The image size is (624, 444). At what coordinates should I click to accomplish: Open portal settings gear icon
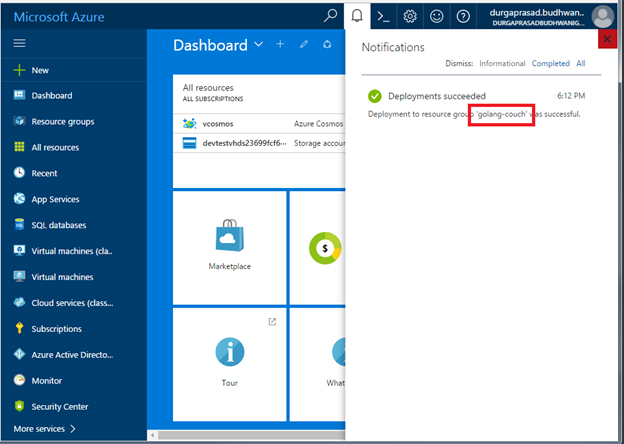click(x=410, y=16)
